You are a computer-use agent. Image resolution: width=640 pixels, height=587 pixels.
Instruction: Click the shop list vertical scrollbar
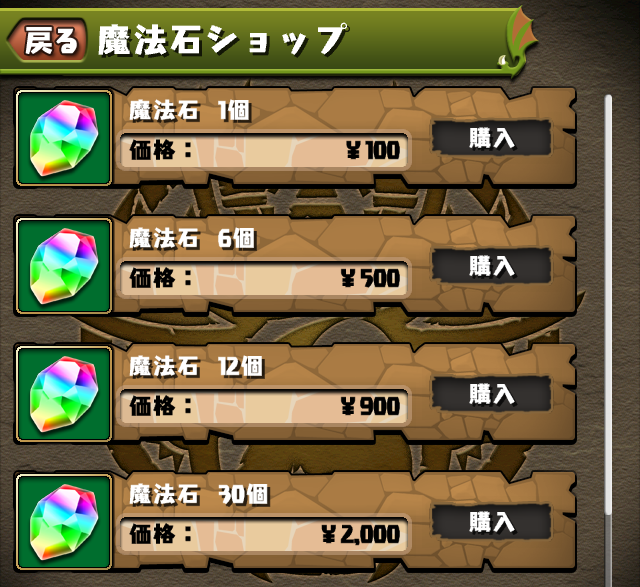[609, 339]
